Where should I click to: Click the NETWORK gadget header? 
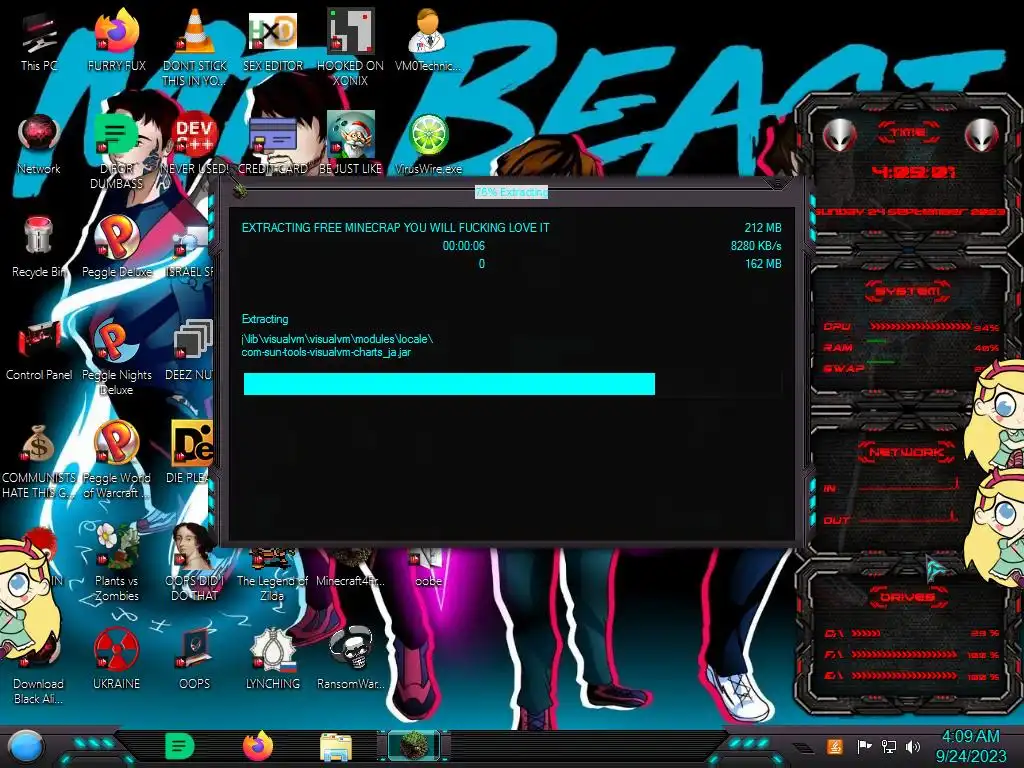pos(908,452)
